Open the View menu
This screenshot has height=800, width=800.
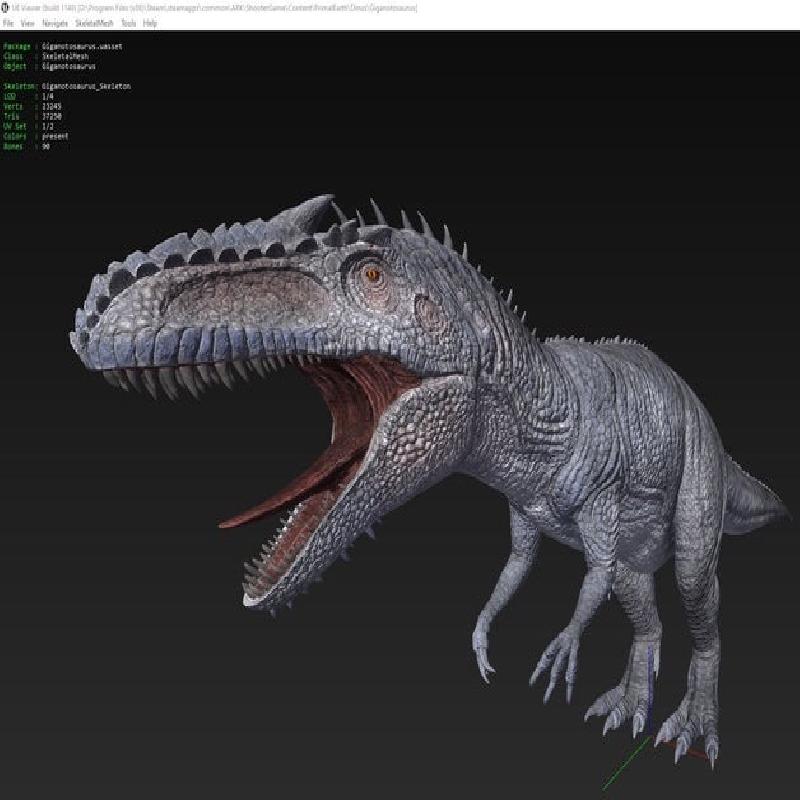click(28, 23)
